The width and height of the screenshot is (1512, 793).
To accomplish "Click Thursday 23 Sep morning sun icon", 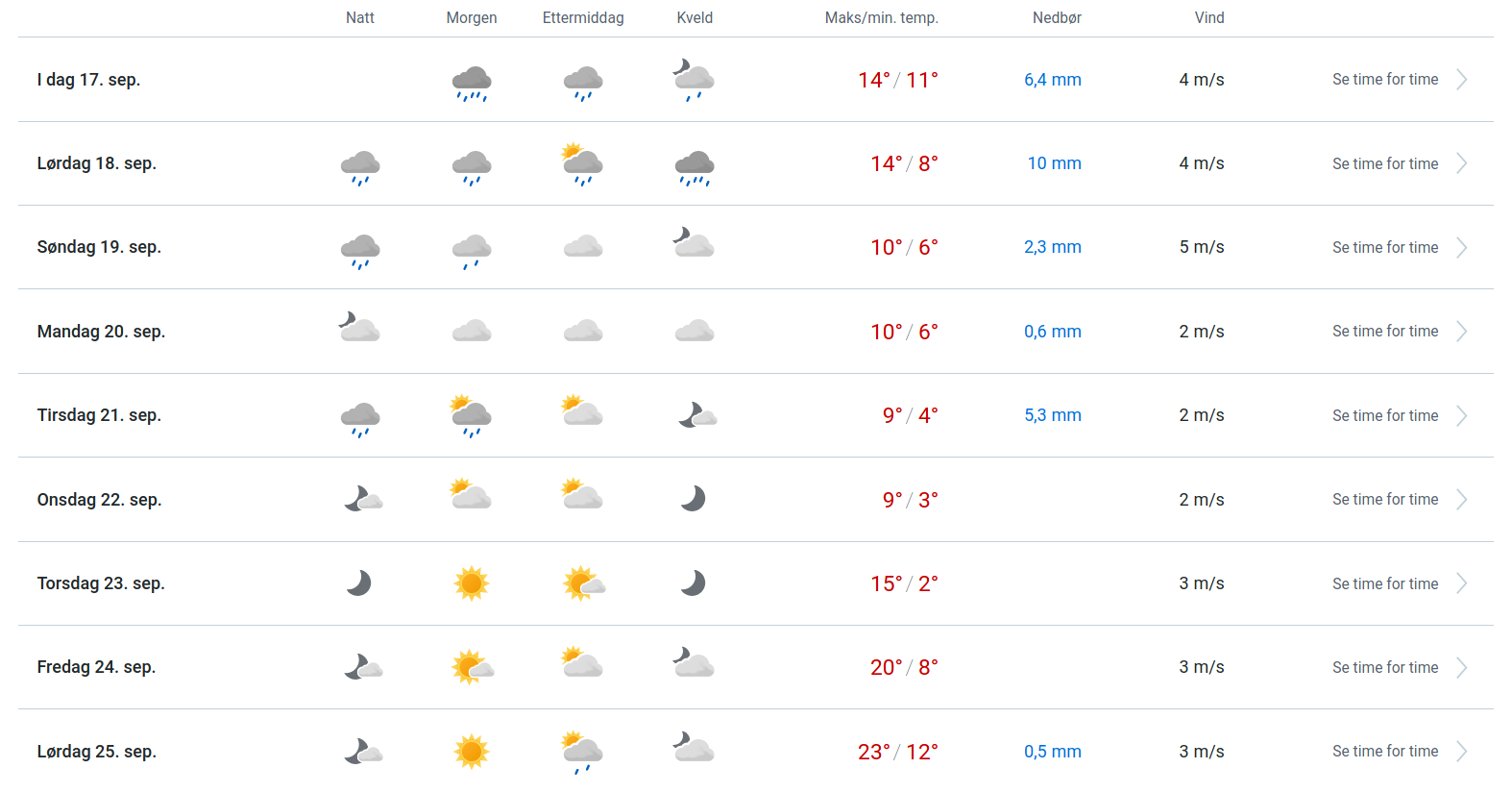I will [472, 583].
